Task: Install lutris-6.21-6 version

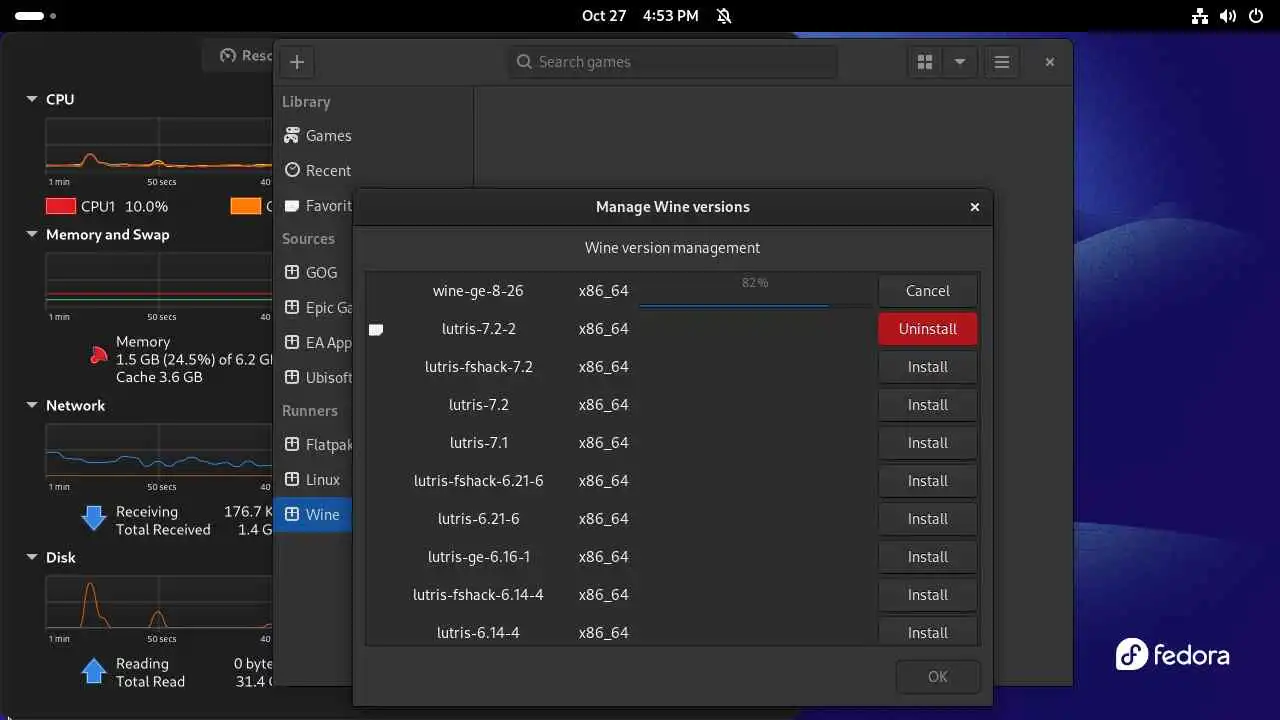Action: (x=928, y=519)
